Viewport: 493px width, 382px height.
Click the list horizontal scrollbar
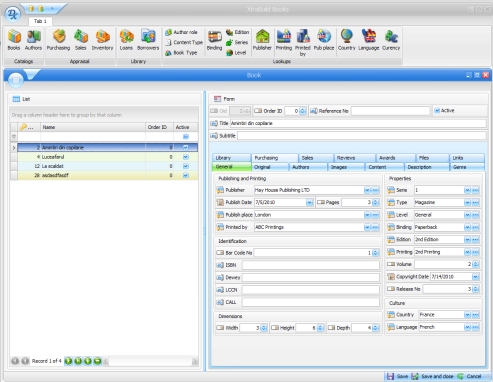[150, 361]
